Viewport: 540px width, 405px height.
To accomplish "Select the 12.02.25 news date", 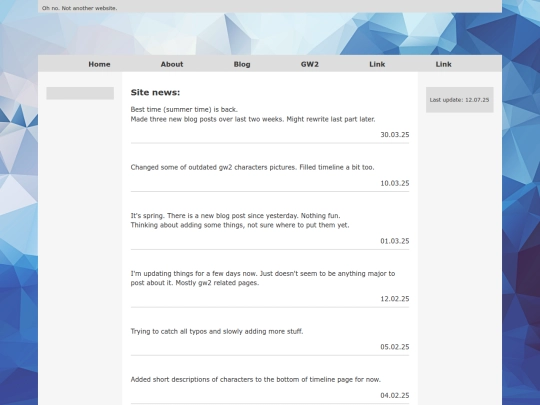I will tap(395, 299).
